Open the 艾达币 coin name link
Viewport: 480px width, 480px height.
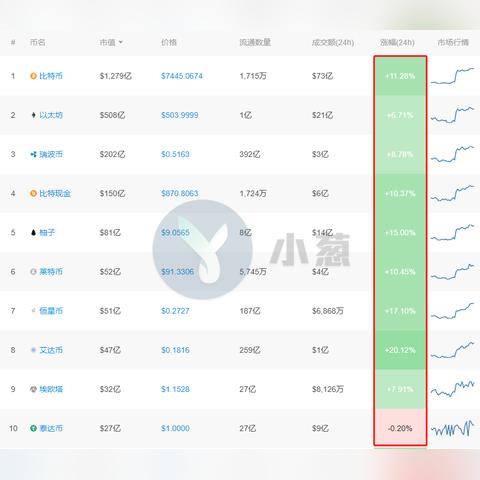pyautogui.click(x=51, y=350)
